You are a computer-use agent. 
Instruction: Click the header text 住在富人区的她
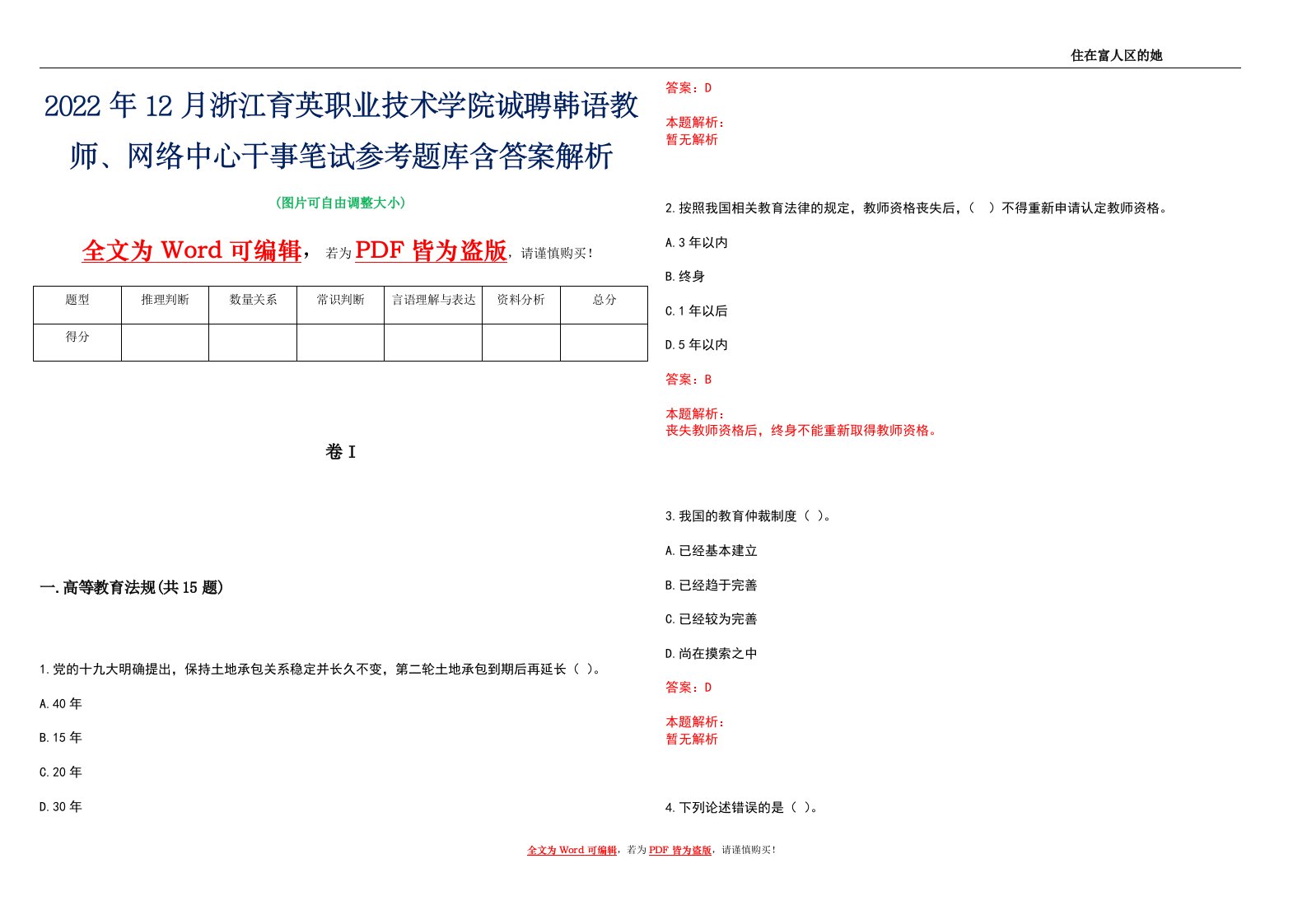(1116, 55)
